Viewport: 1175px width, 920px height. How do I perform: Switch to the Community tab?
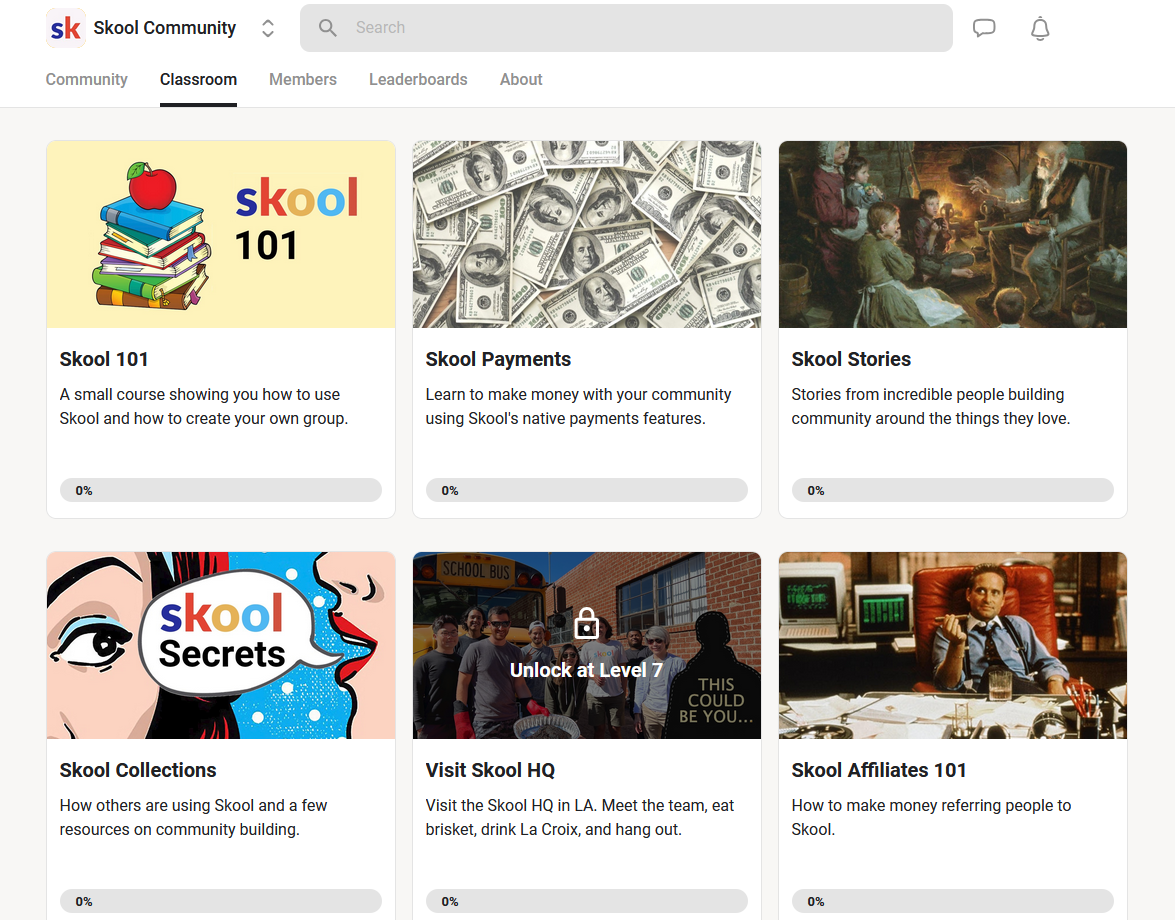pyautogui.click(x=87, y=80)
